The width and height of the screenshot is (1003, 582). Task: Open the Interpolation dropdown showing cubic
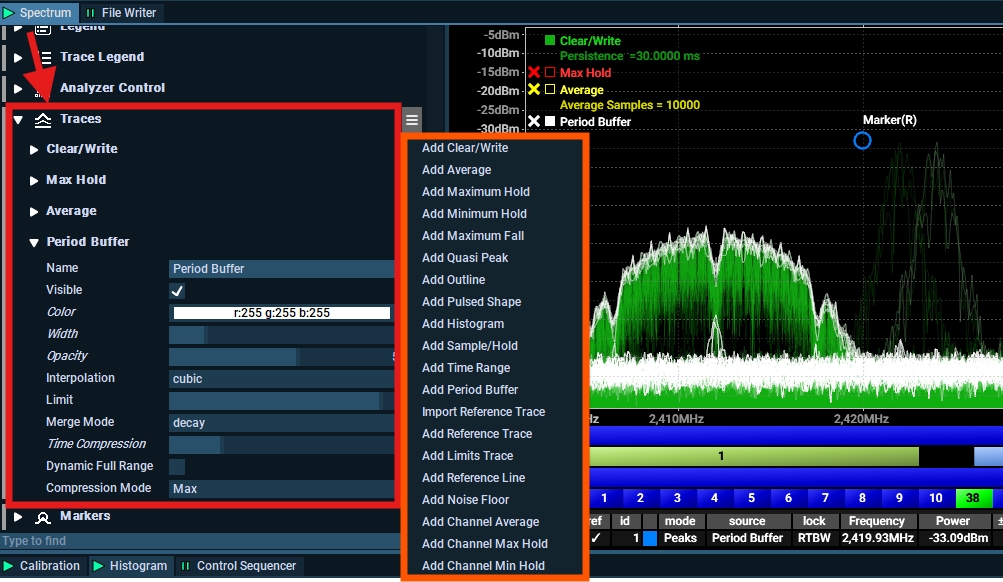point(281,379)
